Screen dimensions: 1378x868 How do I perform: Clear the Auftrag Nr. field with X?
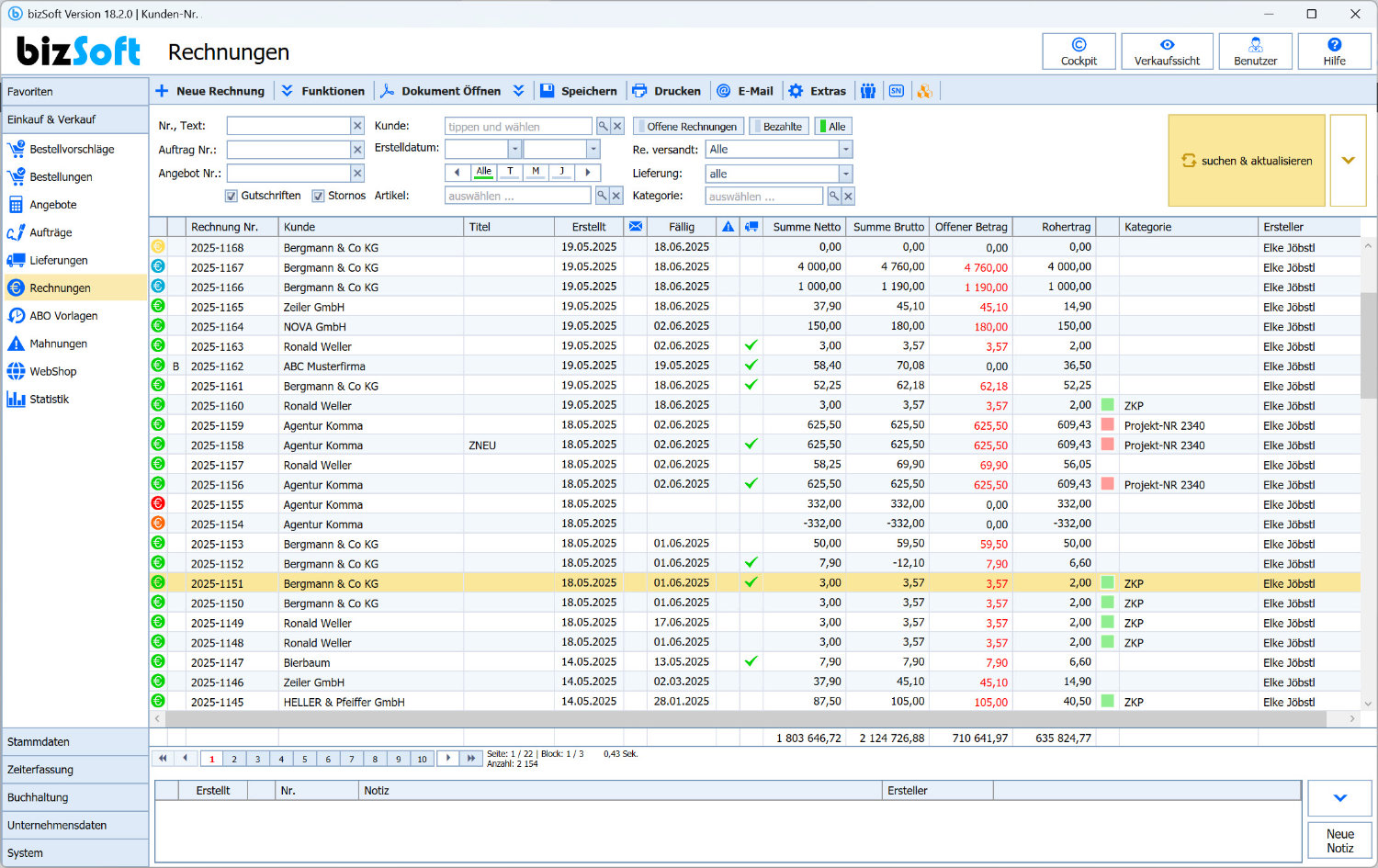(357, 150)
